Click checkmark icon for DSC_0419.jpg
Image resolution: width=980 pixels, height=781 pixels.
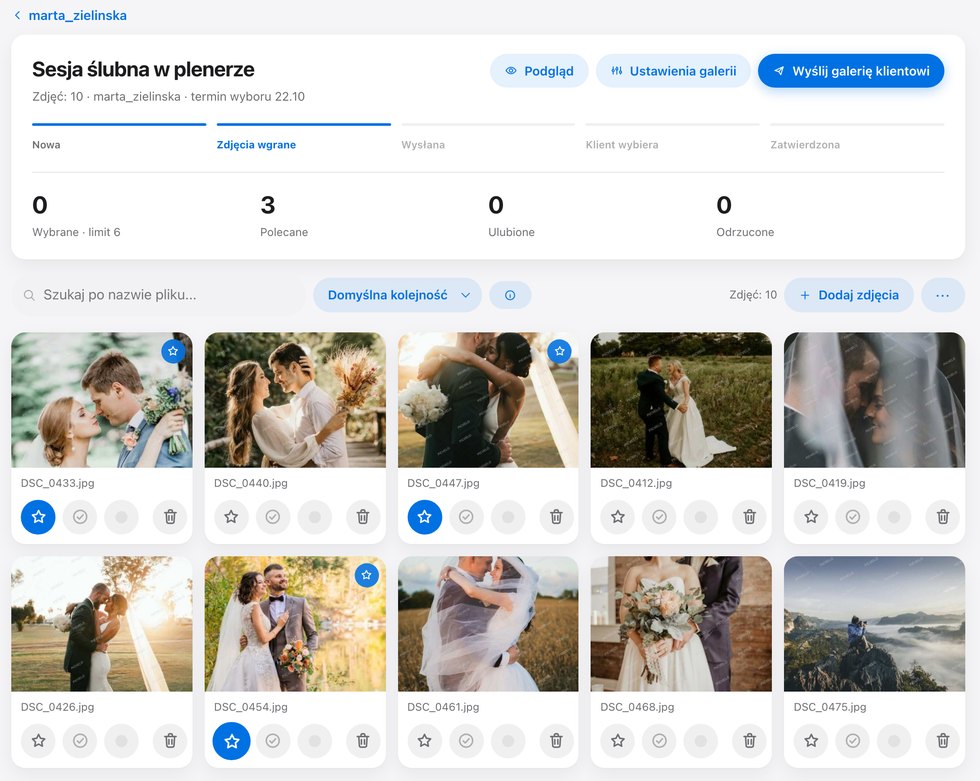853,517
